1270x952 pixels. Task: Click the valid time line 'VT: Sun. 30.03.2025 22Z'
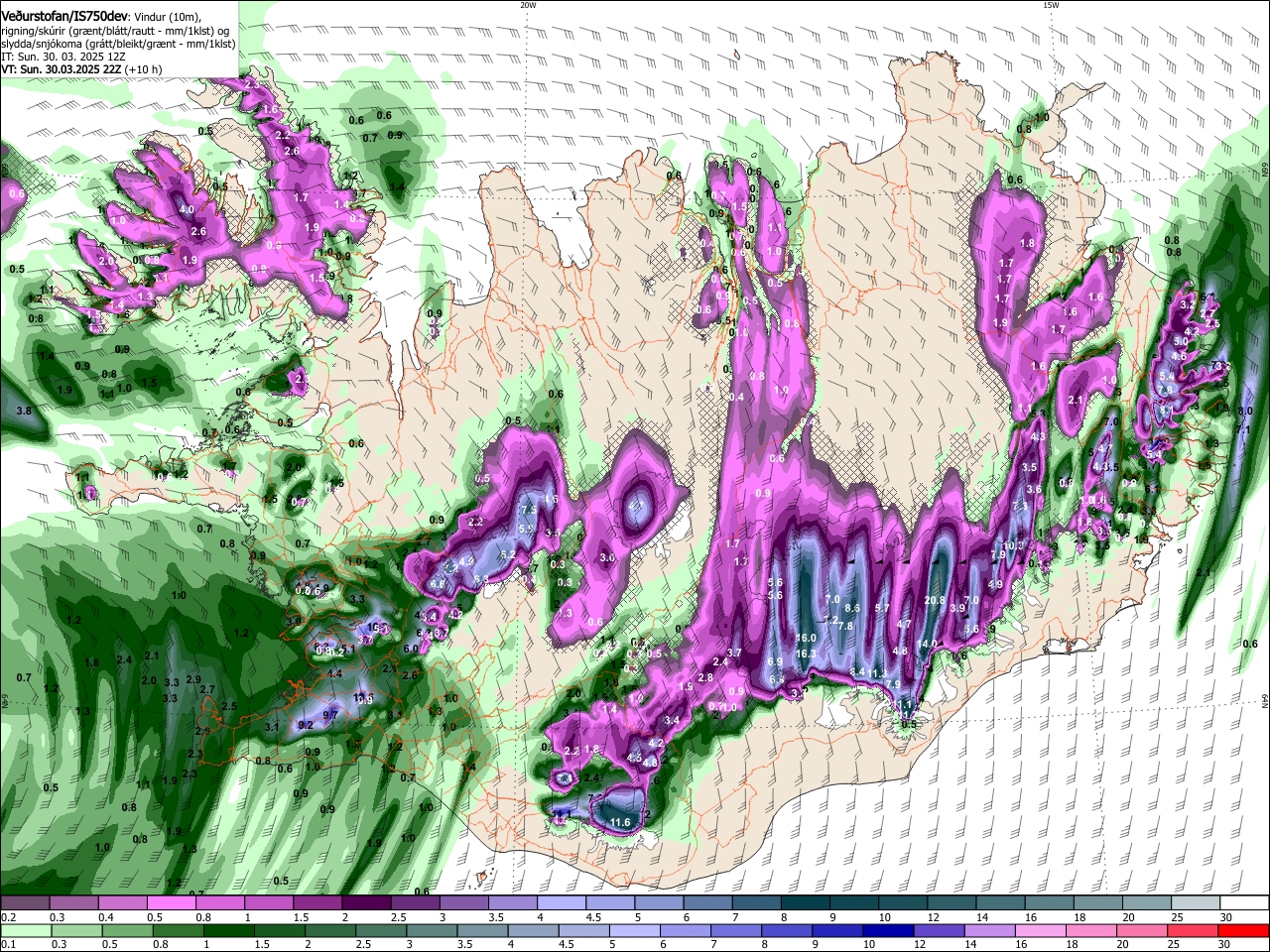coord(63,69)
